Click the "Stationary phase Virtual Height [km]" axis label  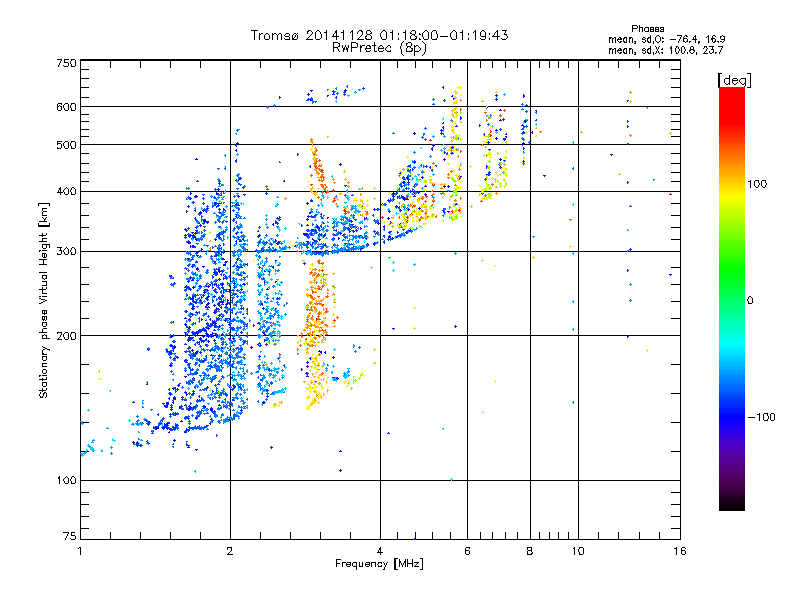(43, 300)
